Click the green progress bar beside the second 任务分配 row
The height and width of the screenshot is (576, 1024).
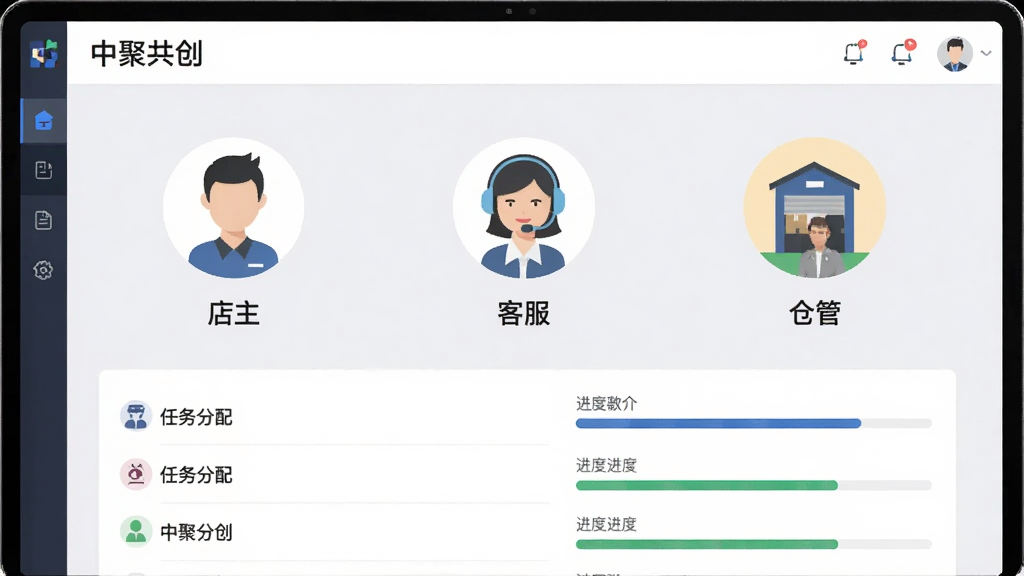point(754,485)
